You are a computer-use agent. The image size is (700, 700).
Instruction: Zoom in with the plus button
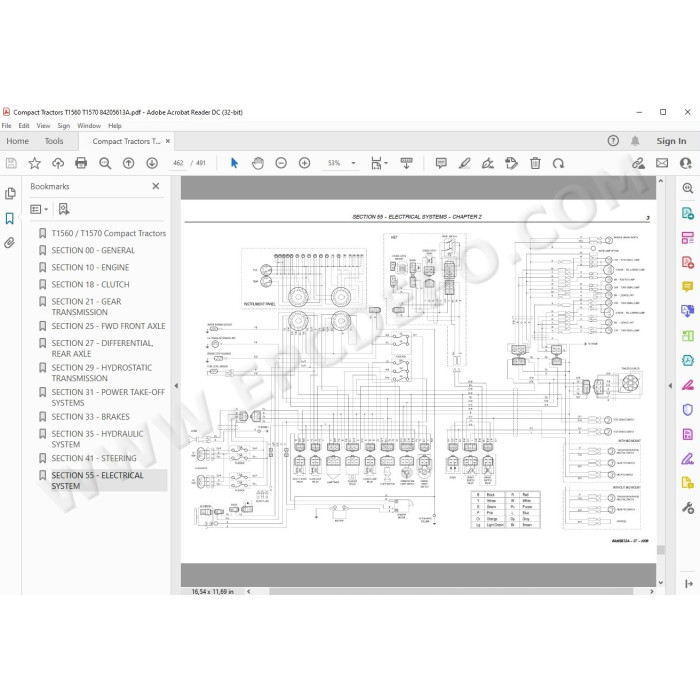click(x=304, y=163)
